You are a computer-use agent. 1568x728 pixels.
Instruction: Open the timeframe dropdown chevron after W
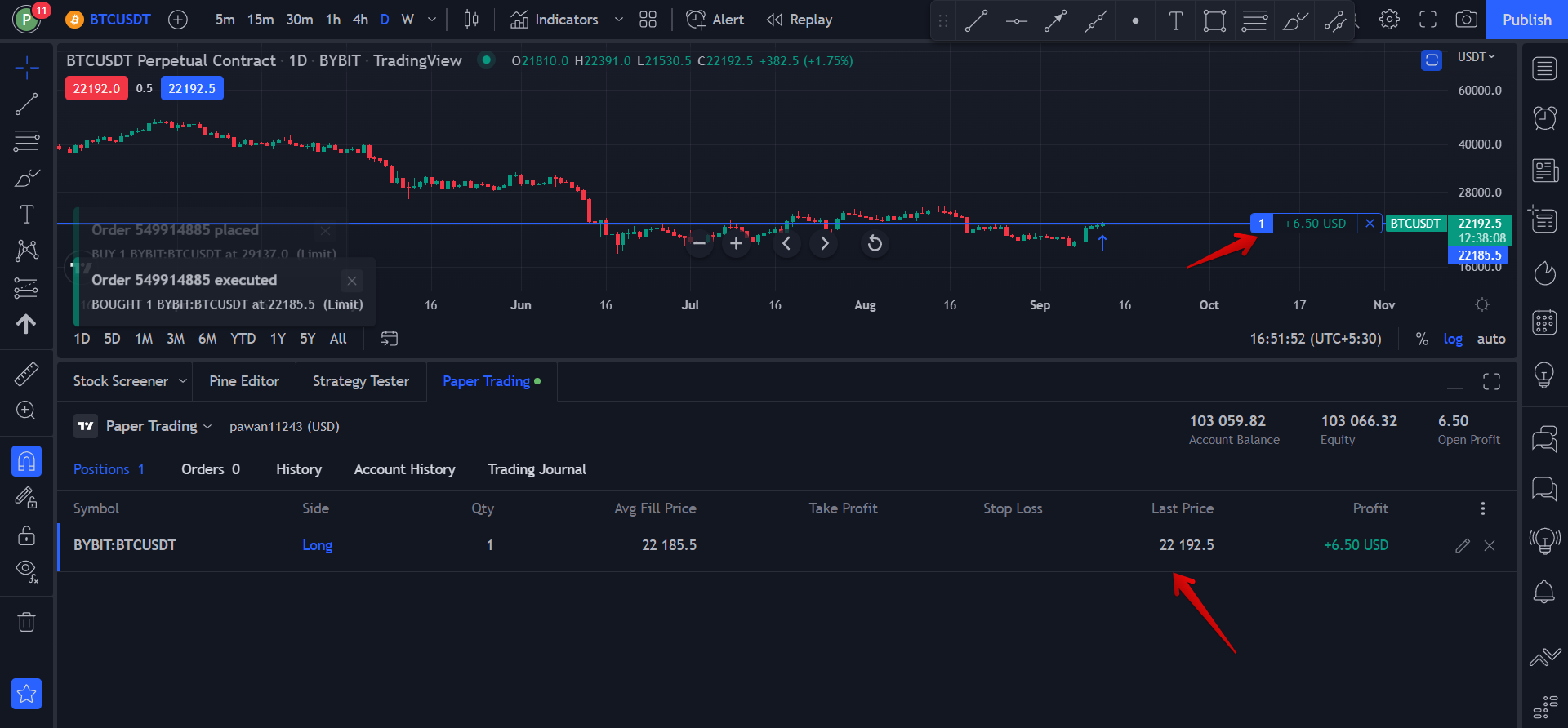pos(432,20)
